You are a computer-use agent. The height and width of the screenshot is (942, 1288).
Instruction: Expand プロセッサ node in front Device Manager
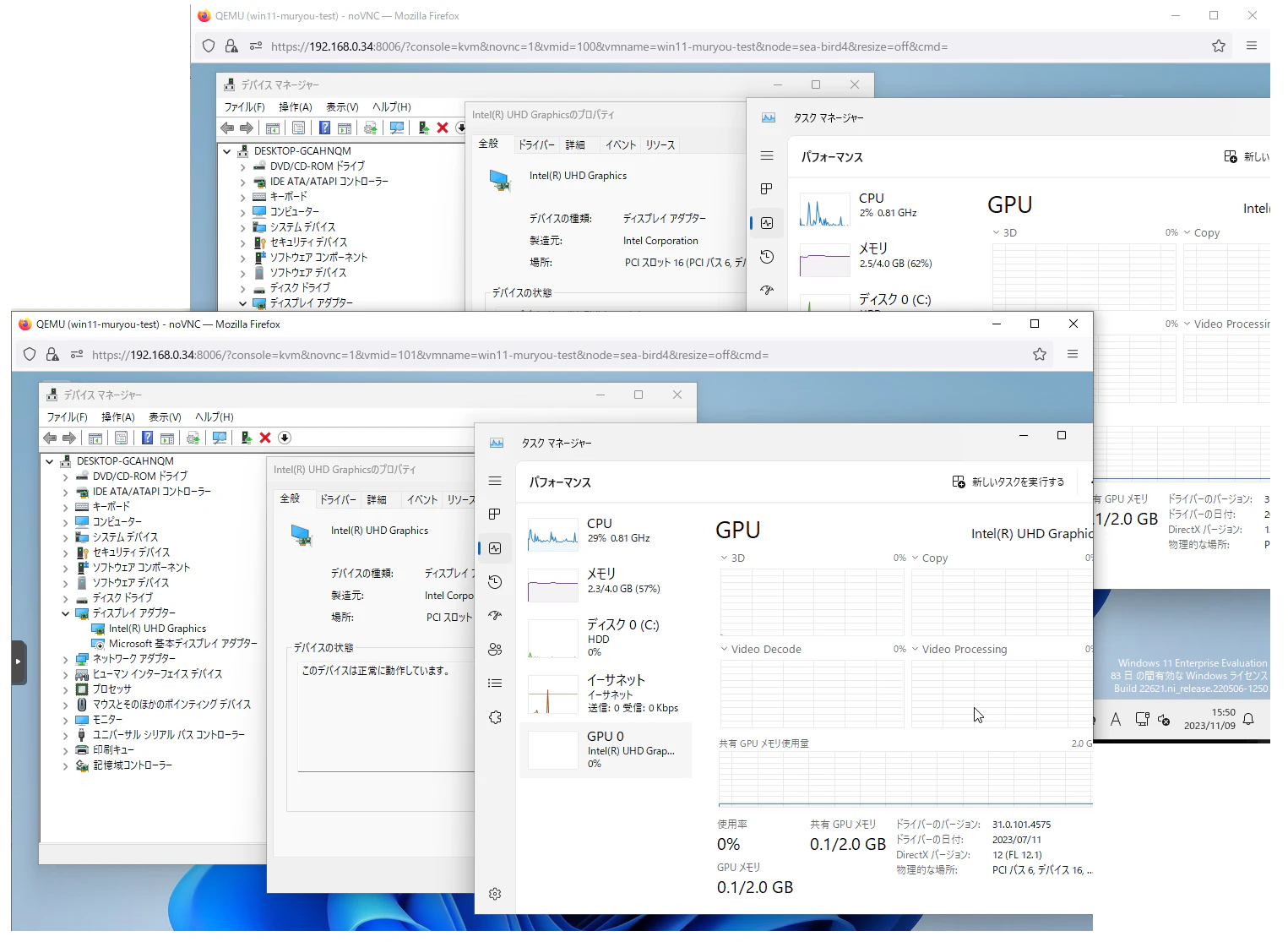[x=65, y=689]
